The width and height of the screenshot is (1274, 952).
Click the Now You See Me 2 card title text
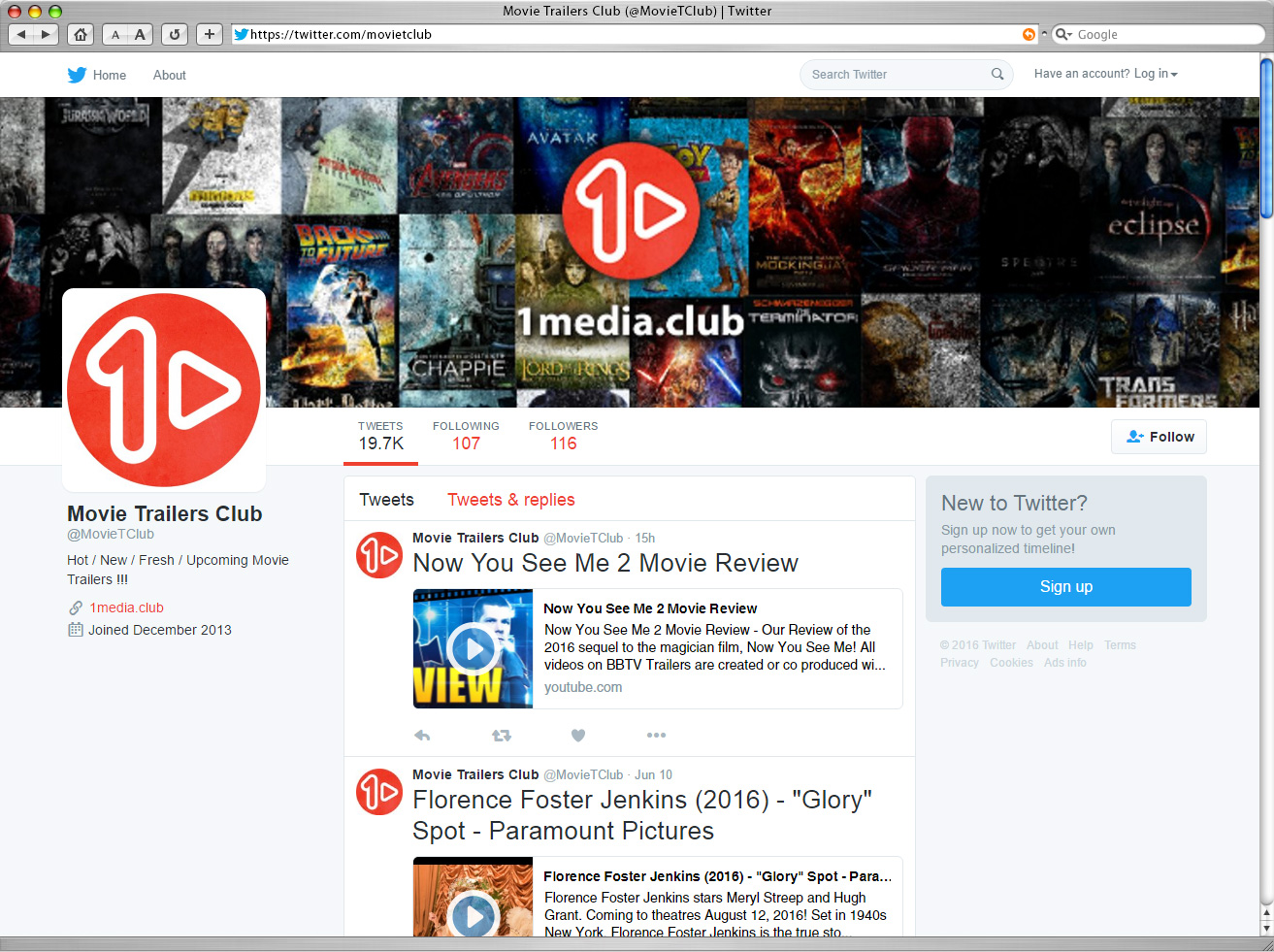point(650,608)
